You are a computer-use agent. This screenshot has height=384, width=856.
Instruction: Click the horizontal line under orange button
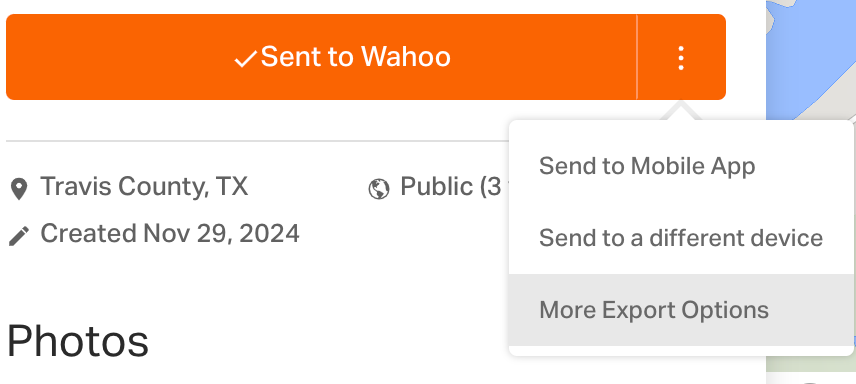click(x=257, y=141)
